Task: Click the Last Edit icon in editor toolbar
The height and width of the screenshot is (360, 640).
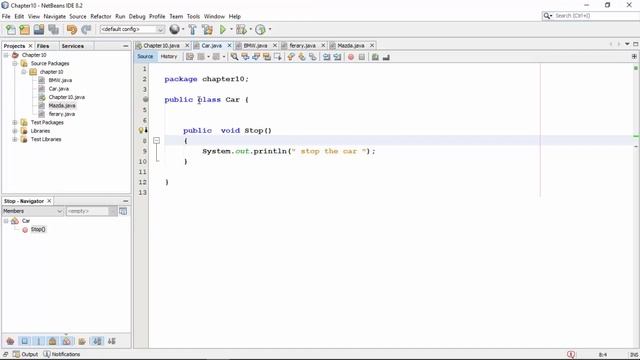Action: point(190,57)
